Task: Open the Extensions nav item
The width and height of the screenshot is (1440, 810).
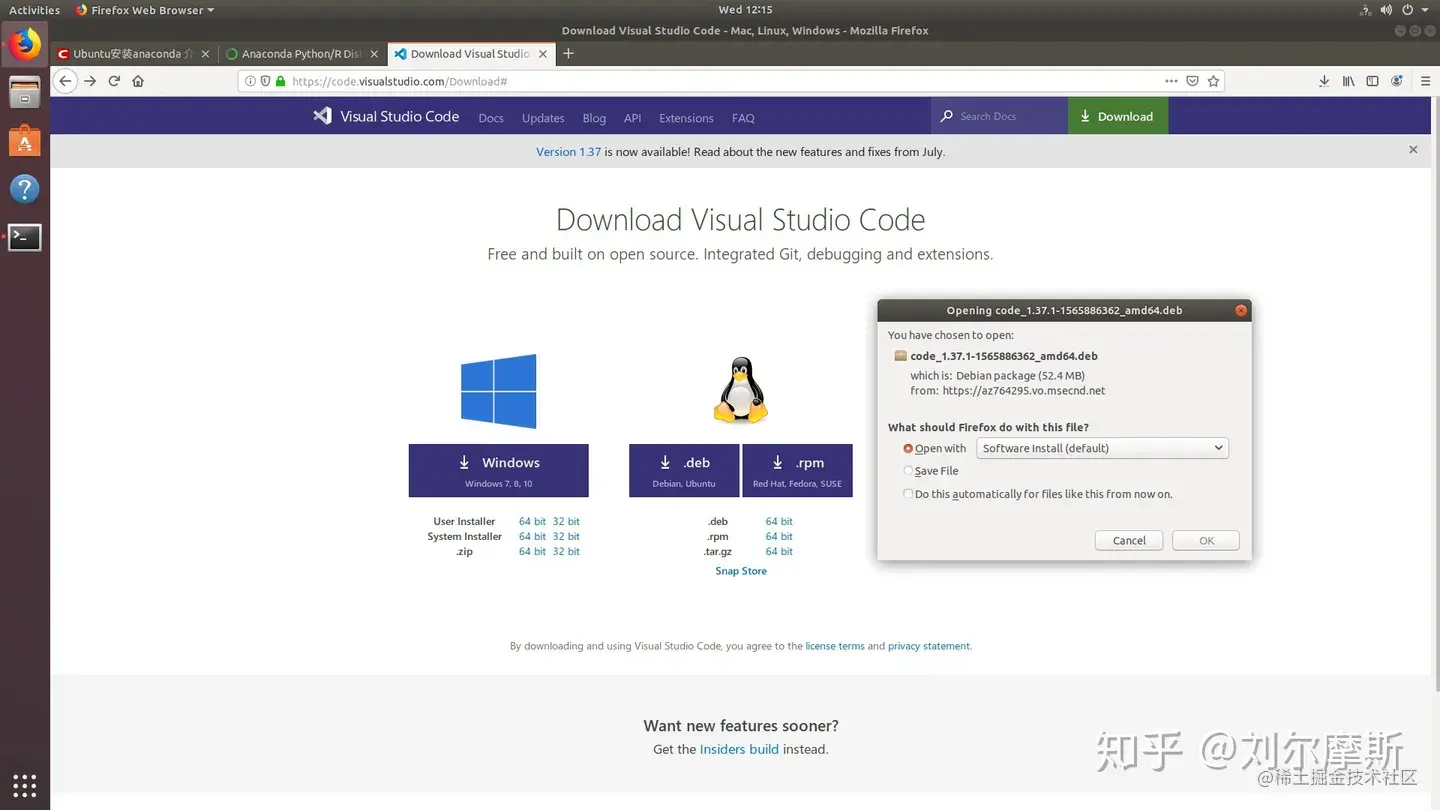Action: [686, 118]
